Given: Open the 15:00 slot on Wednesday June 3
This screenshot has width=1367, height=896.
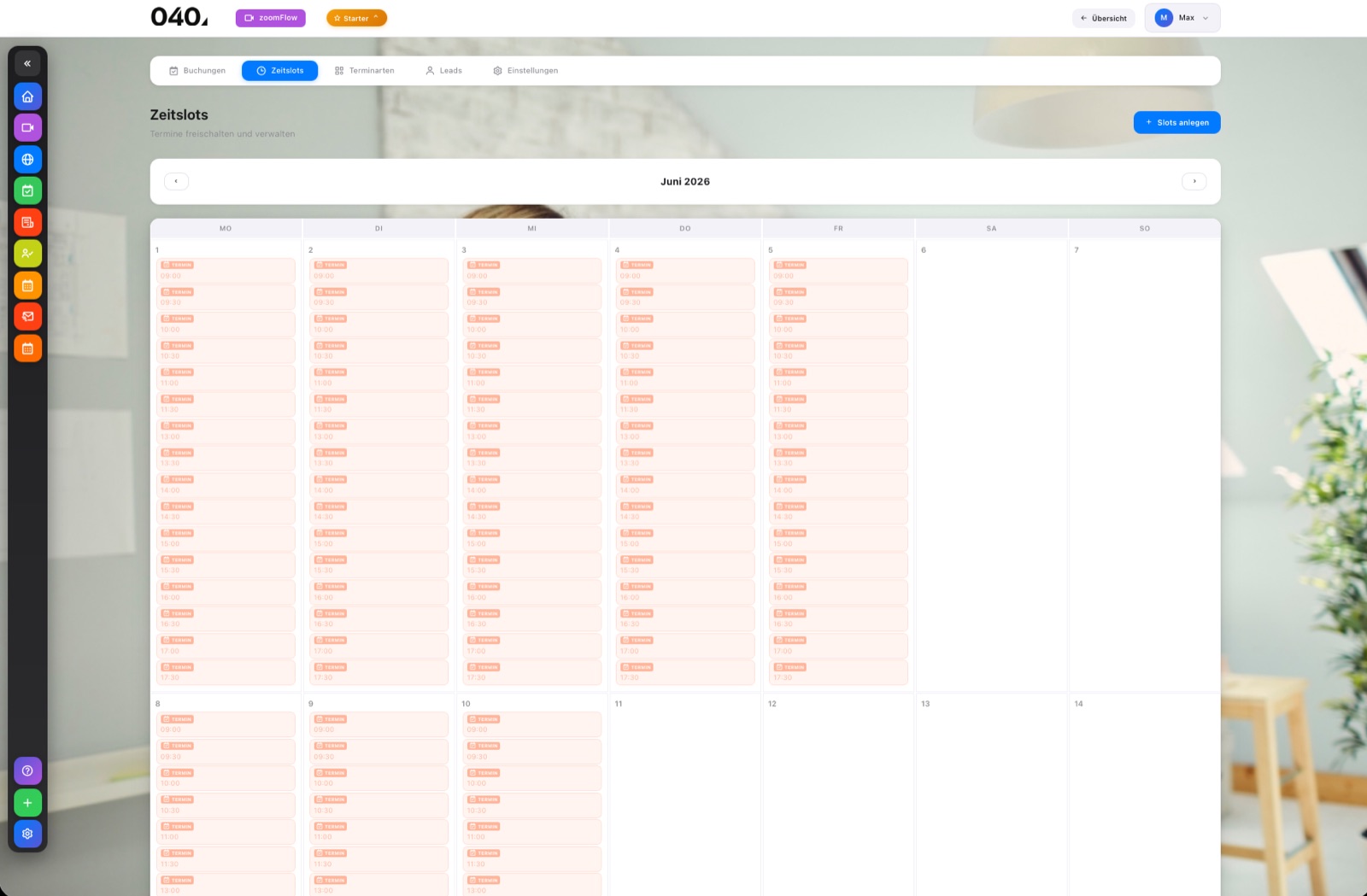Looking at the screenshot, I should pyautogui.click(x=532, y=539).
